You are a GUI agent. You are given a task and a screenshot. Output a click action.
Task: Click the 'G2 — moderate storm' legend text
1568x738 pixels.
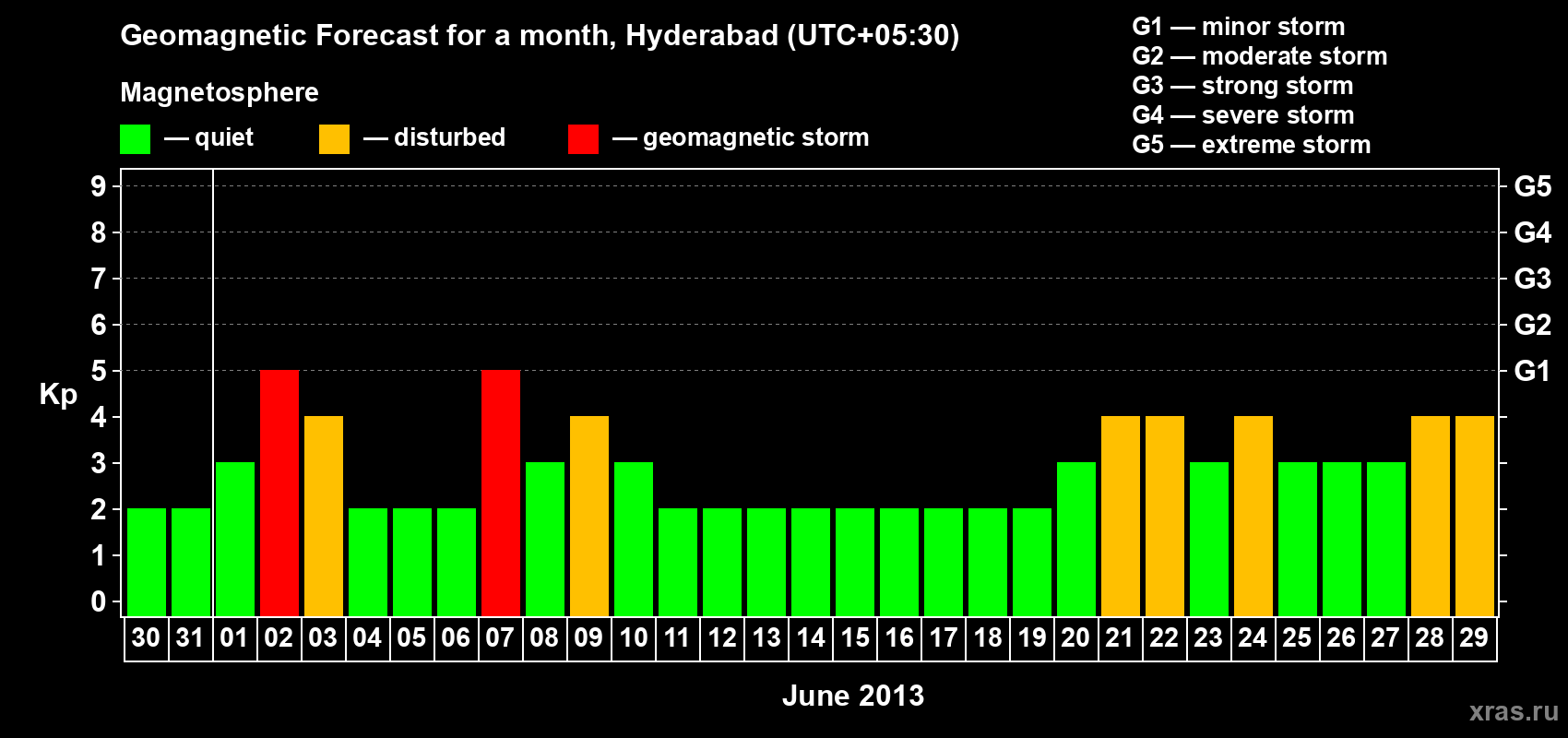click(x=1260, y=56)
